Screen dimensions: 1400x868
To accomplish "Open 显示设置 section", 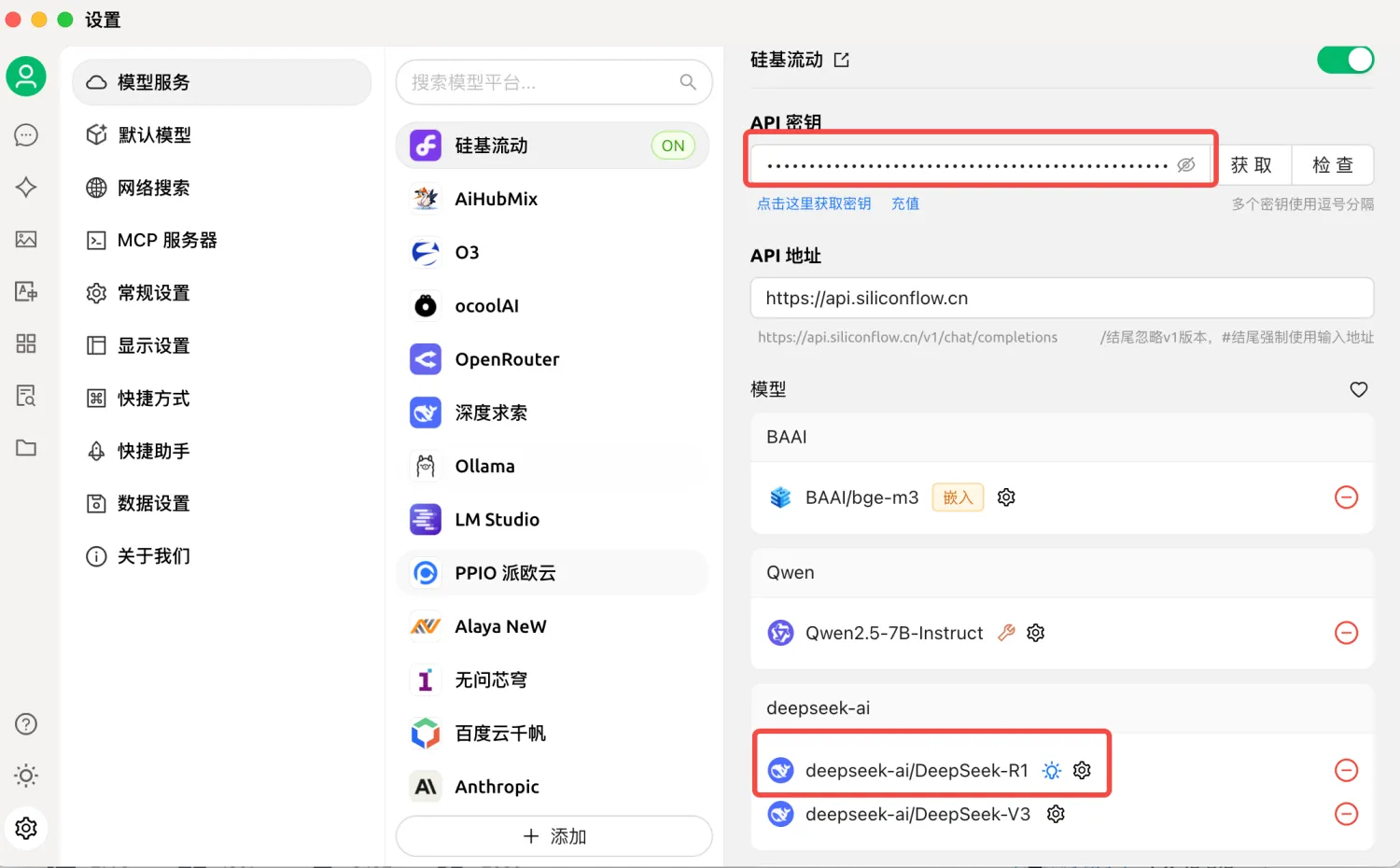I will click(x=221, y=345).
